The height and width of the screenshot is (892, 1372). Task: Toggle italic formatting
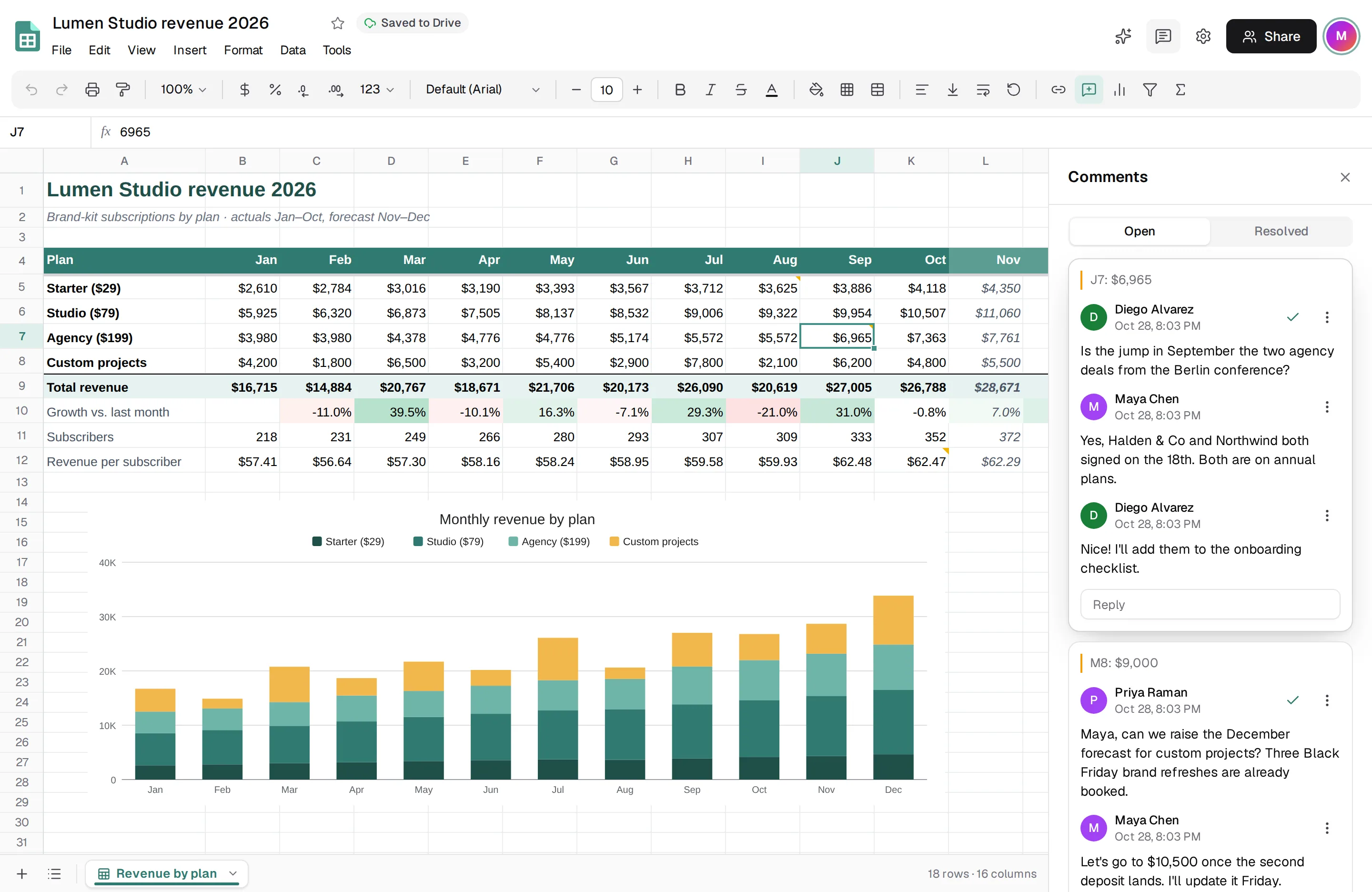tap(711, 90)
